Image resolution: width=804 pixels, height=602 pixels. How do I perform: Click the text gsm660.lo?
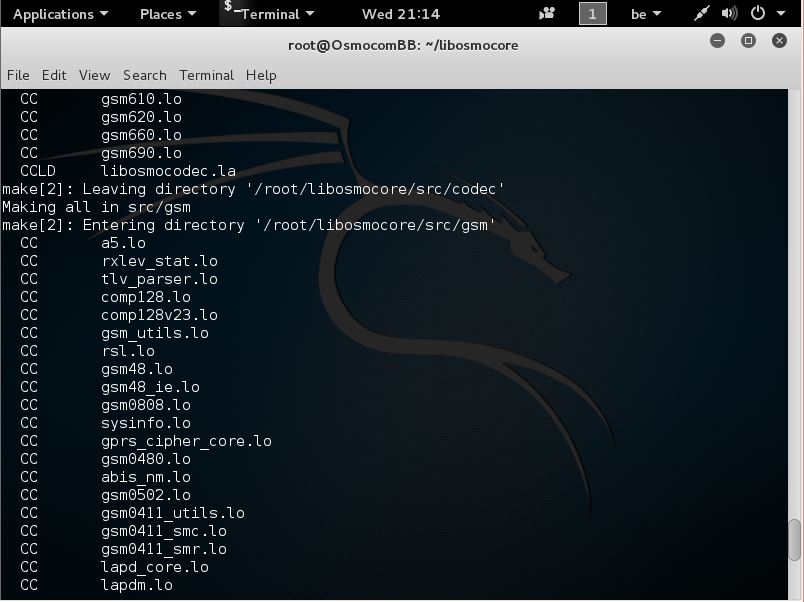tap(141, 135)
